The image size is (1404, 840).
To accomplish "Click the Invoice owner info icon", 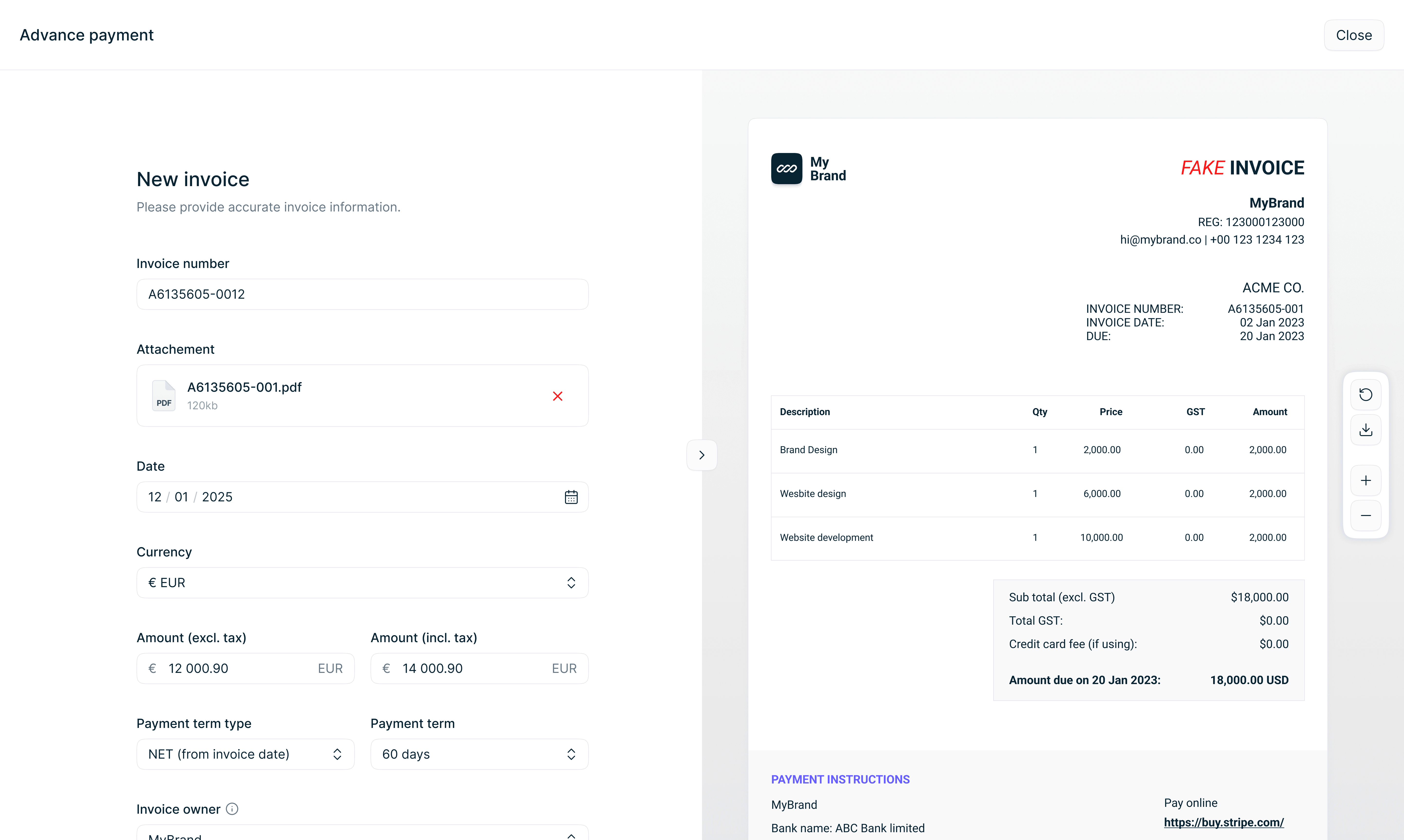I will [x=232, y=809].
